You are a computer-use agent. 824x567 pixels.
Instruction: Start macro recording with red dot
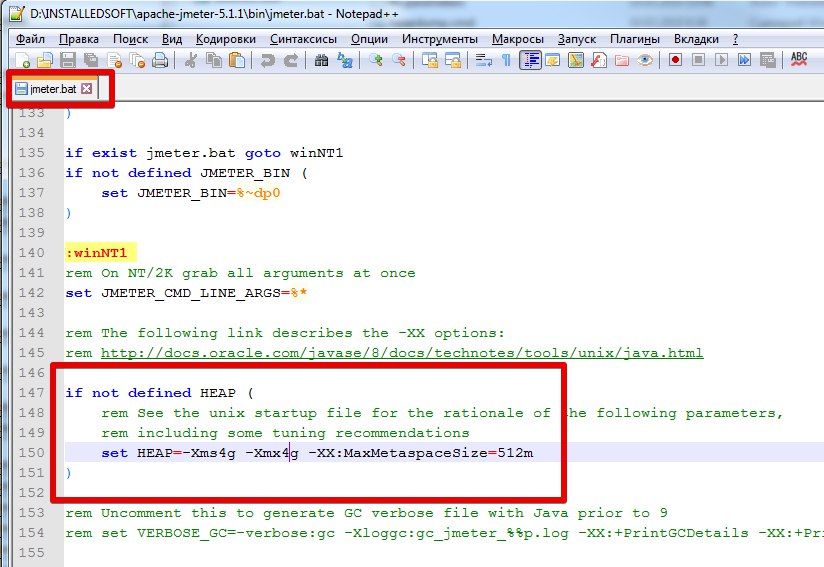(x=675, y=60)
